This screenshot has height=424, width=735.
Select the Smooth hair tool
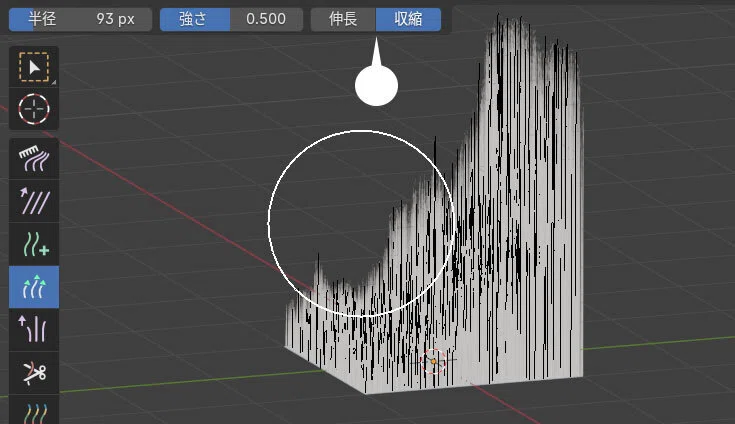[34, 201]
